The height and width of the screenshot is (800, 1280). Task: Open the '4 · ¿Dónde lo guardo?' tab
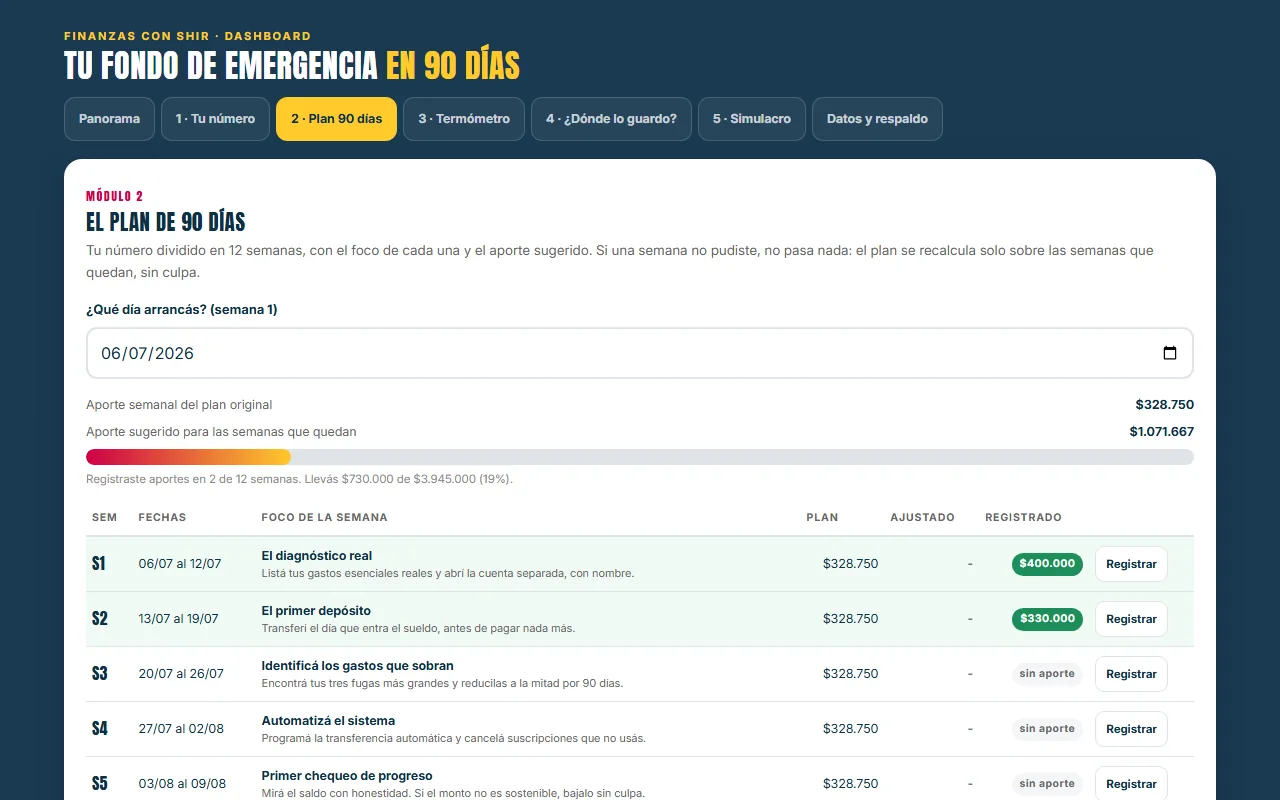coord(611,119)
